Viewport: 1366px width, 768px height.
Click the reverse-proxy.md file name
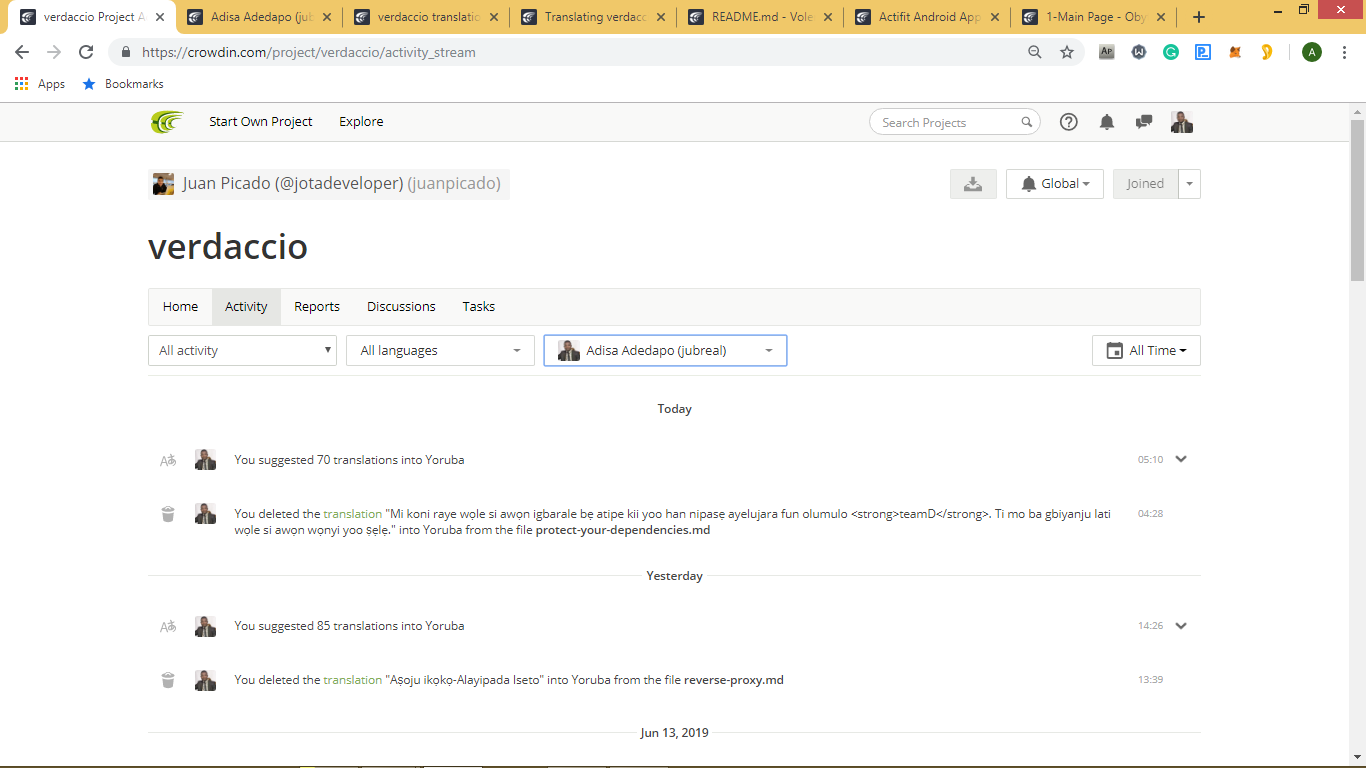point(734,680)
